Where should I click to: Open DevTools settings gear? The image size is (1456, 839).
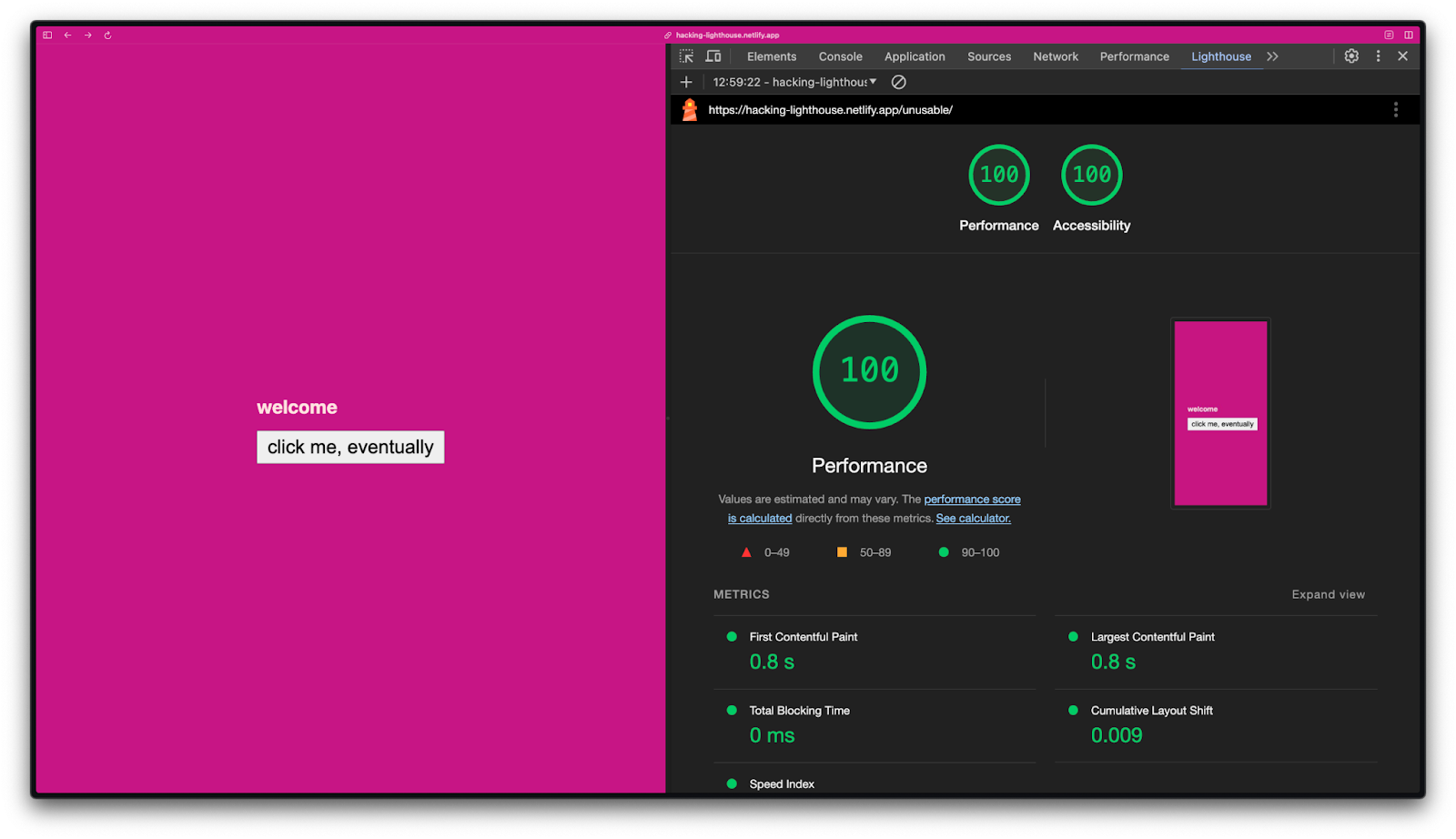pyautogui.click(x=1350, y=56)
